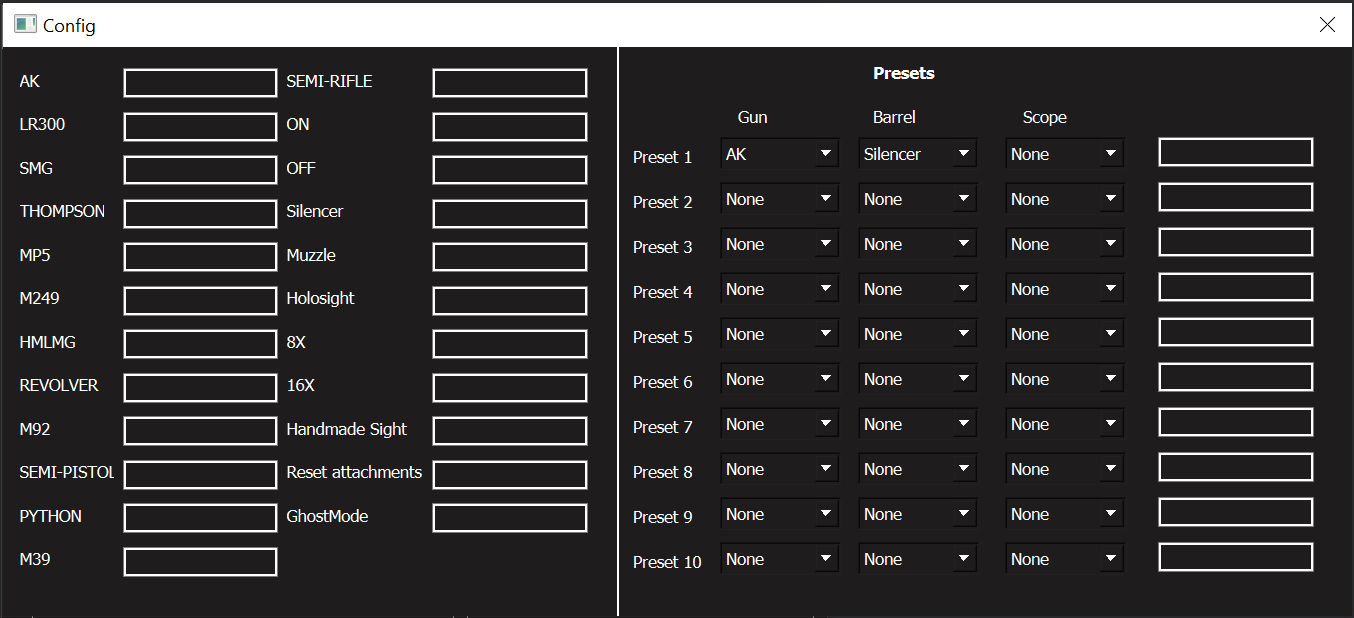Open the Scope dropdown for Preset 1
This screenshot has height=618, width=1354.
click(x=1064, y=153)
